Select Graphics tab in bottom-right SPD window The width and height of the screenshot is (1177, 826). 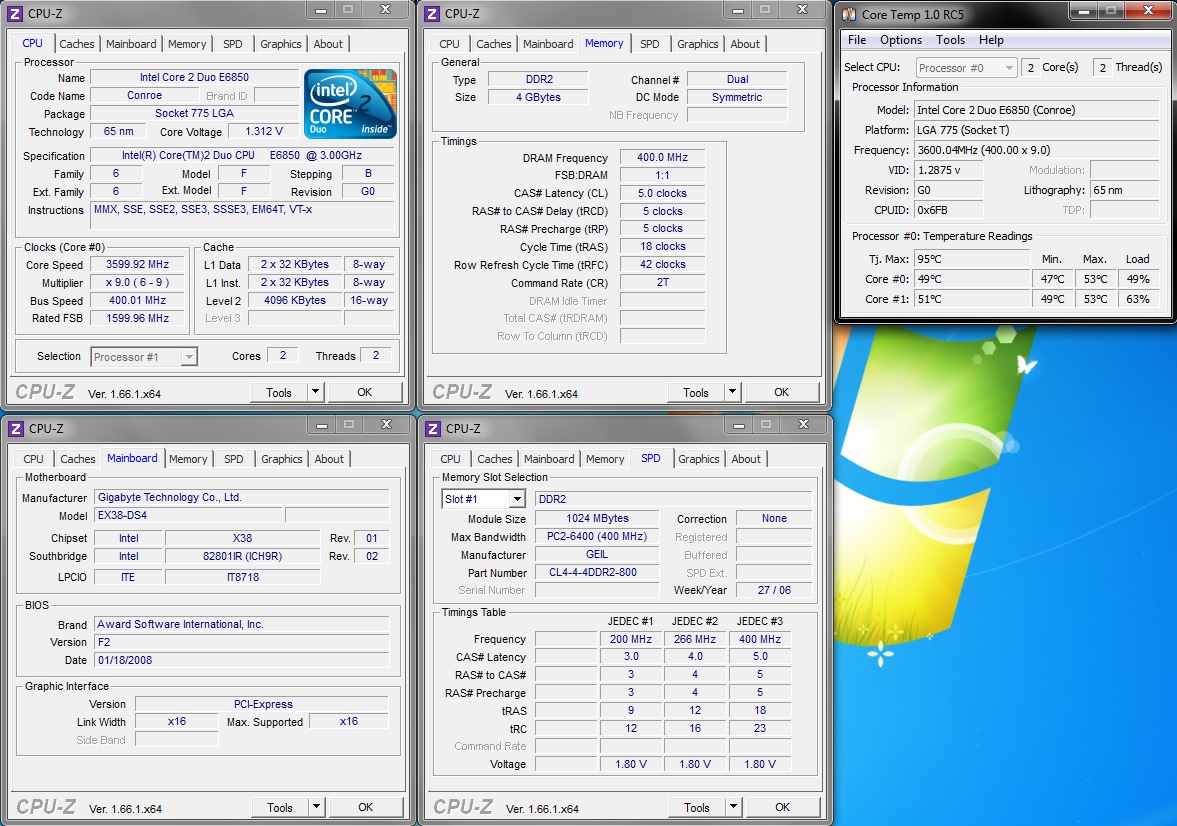(x=699, y=460)
